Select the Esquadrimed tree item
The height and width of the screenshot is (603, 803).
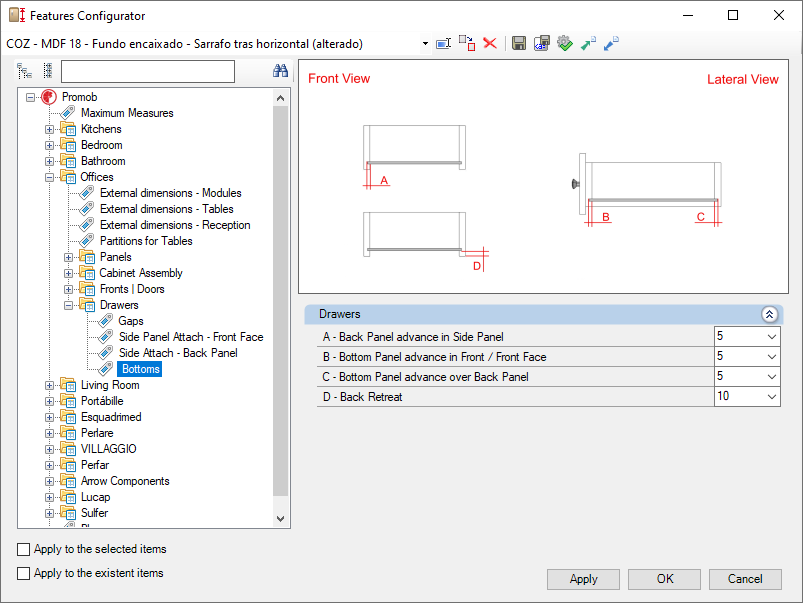click(111, 417)
